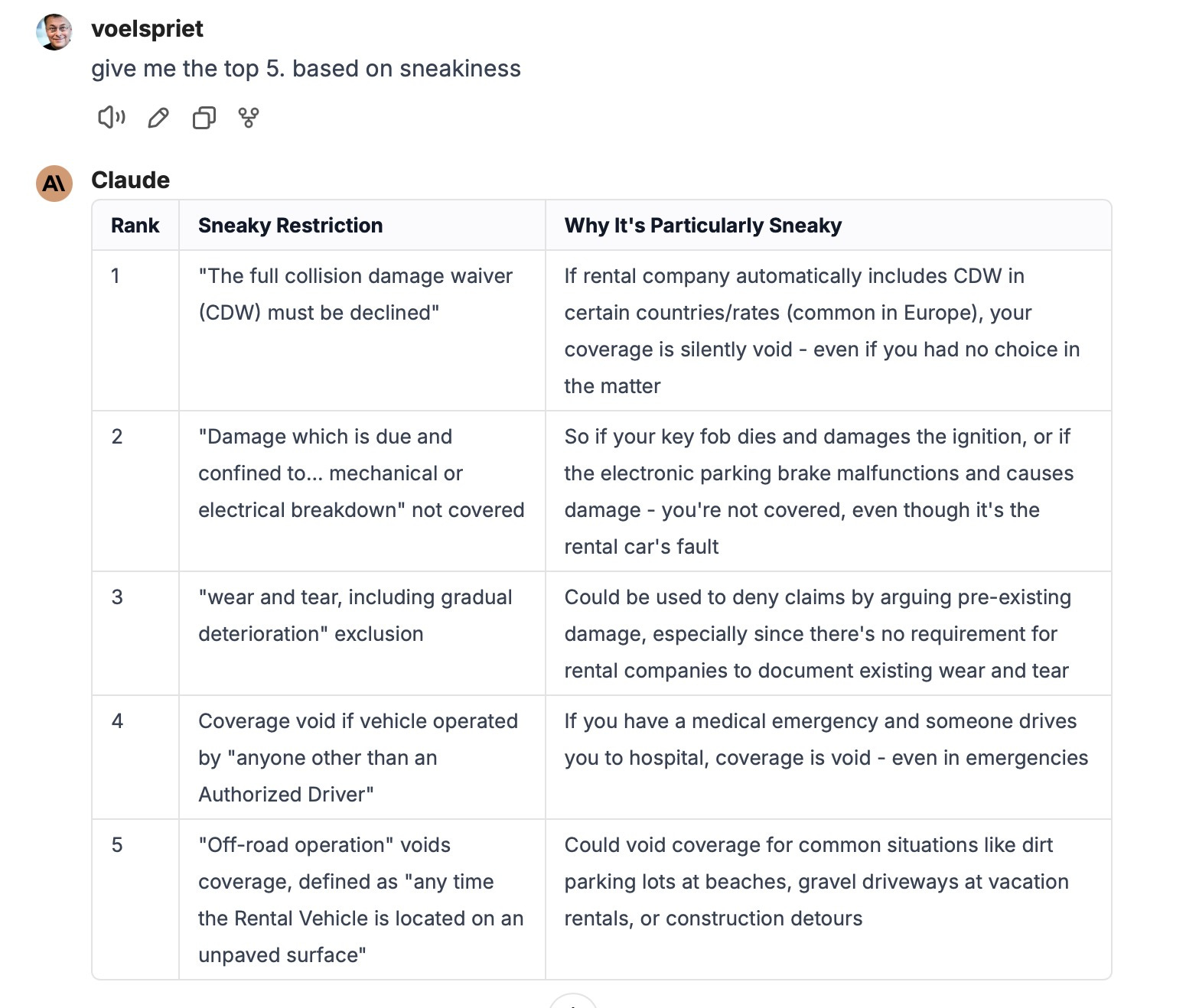1186x1008 pixels.
Task: Click the voelspriet username
Action: tap(147, 29)
